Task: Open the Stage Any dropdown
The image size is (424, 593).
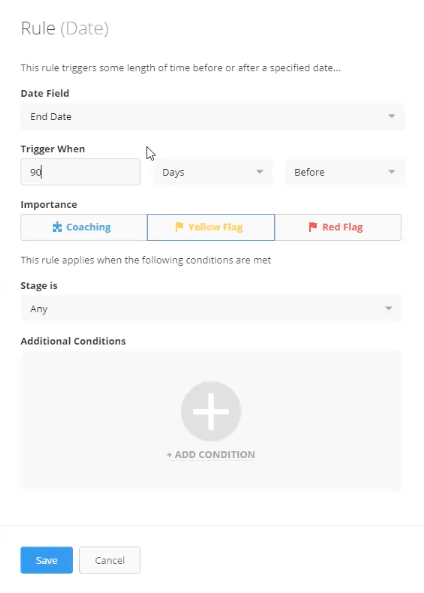Action: click(x=211, y=309)
